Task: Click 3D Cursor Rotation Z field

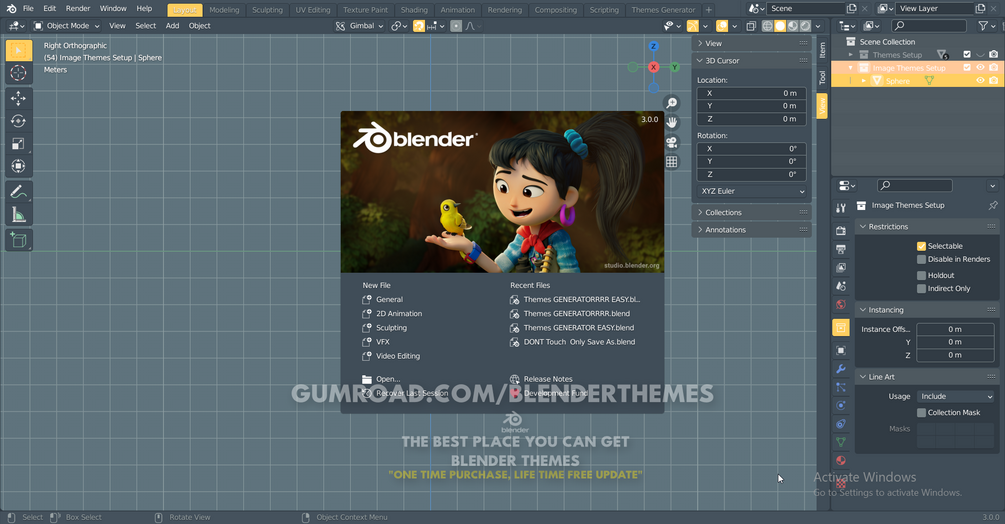Action: pos(752,174)
